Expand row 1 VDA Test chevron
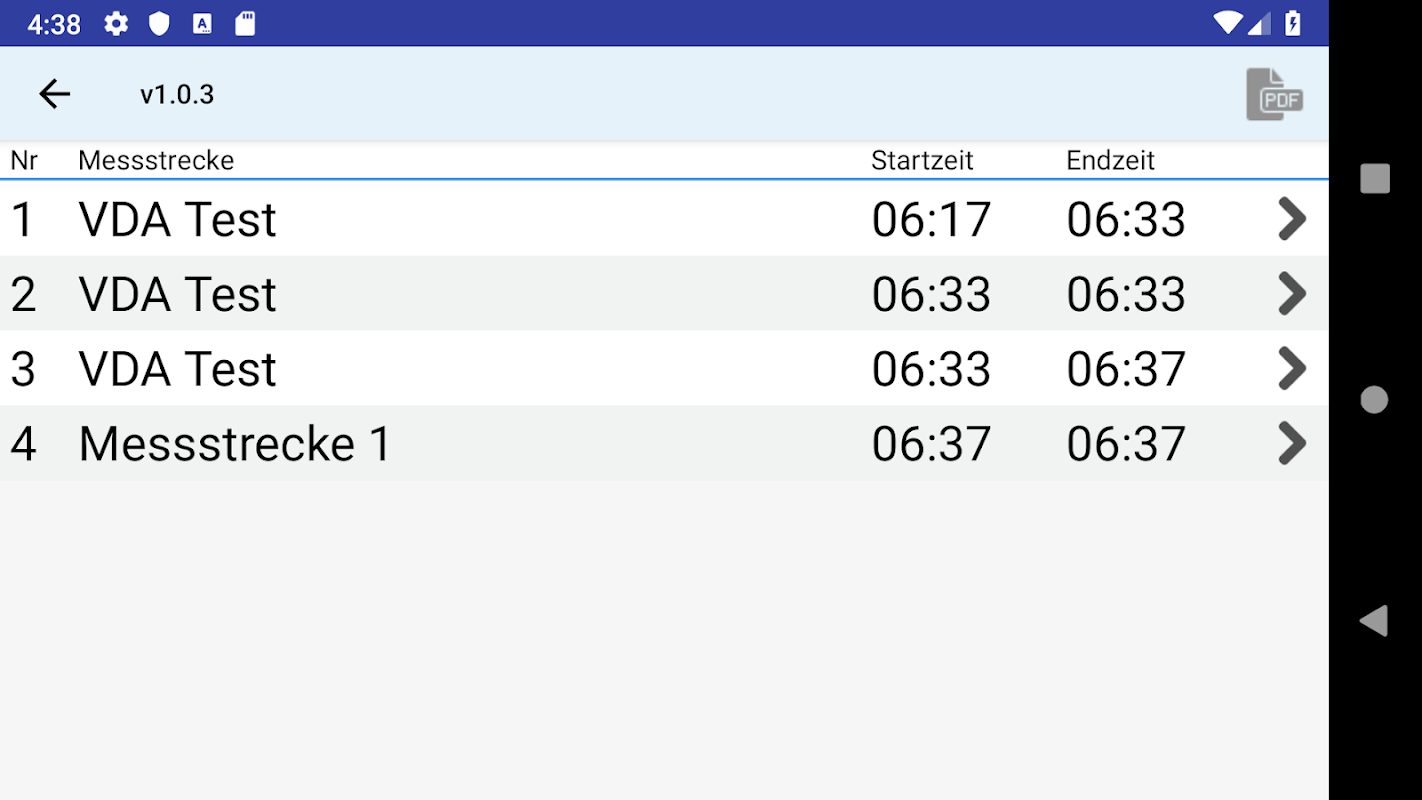 tap(1292, 219)
